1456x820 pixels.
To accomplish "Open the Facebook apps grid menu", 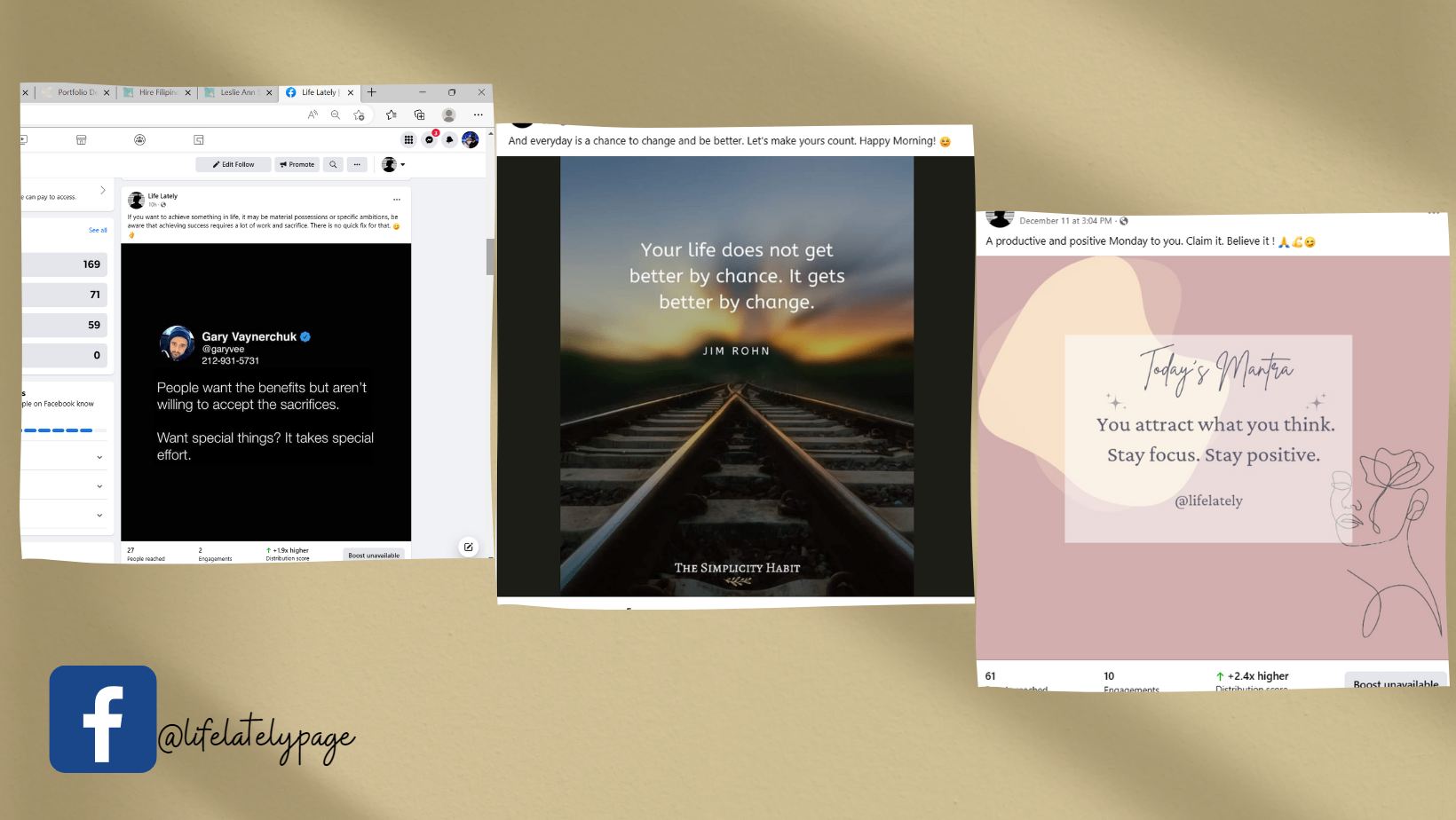I will pos(408,139).
